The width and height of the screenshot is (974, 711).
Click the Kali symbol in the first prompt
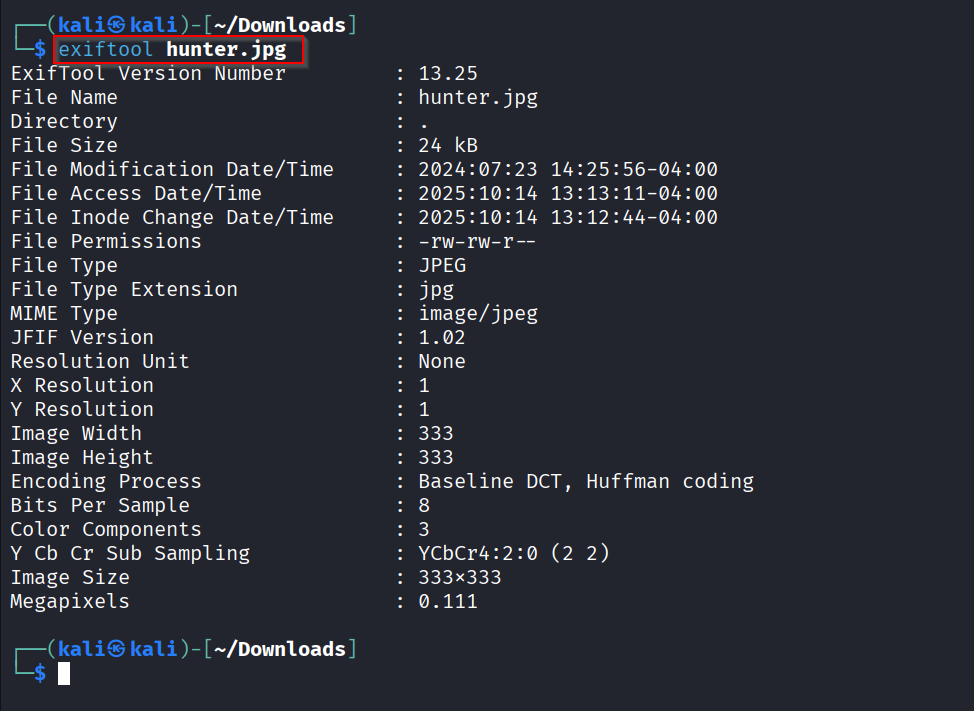(118, 25)
